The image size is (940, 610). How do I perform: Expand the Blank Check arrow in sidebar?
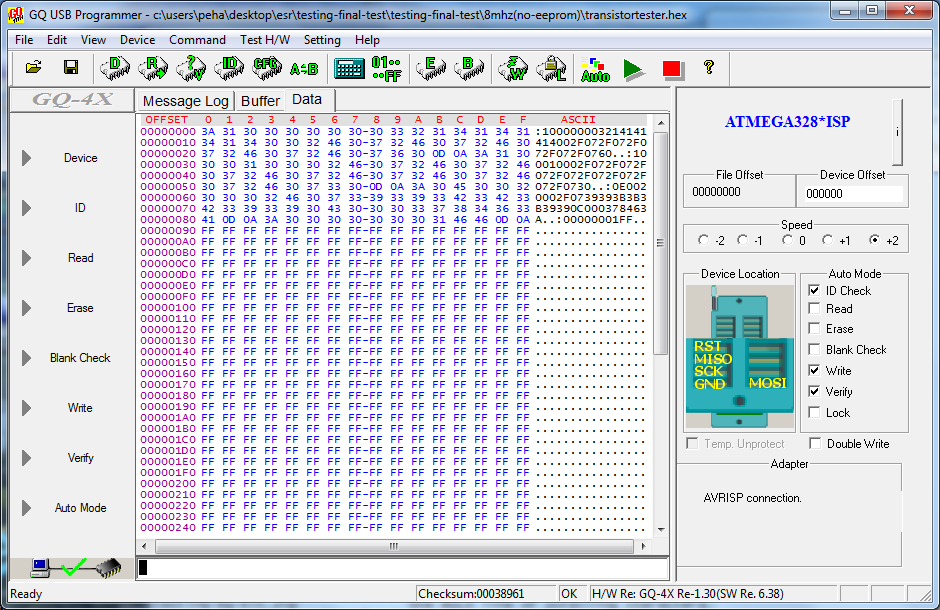pos(27,358)
